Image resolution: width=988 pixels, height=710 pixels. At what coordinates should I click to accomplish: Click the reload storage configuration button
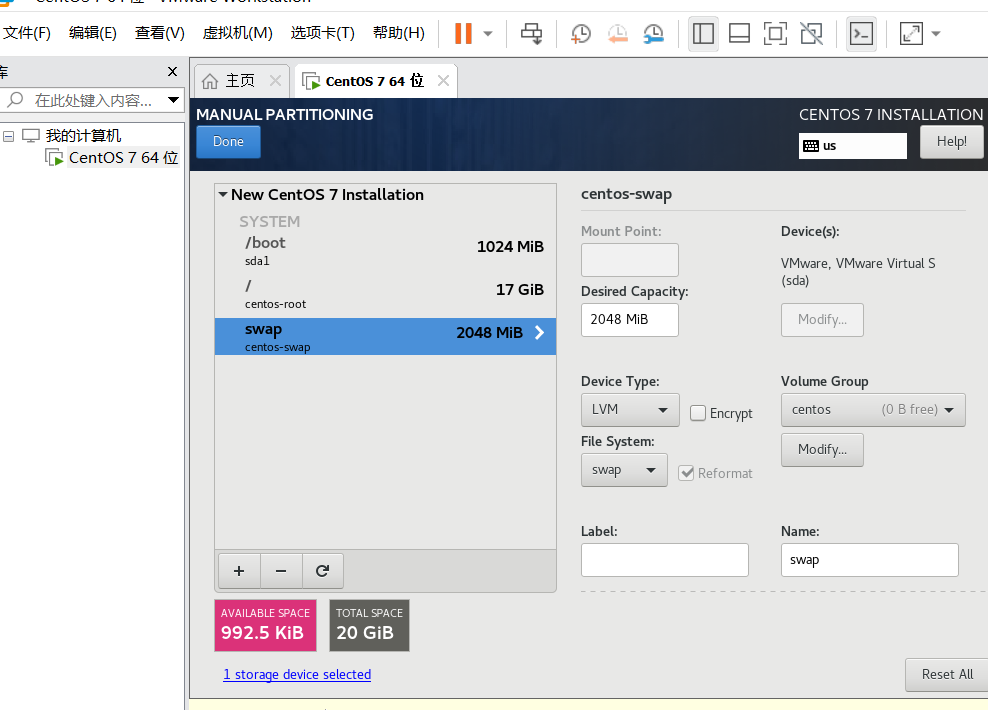323,571
